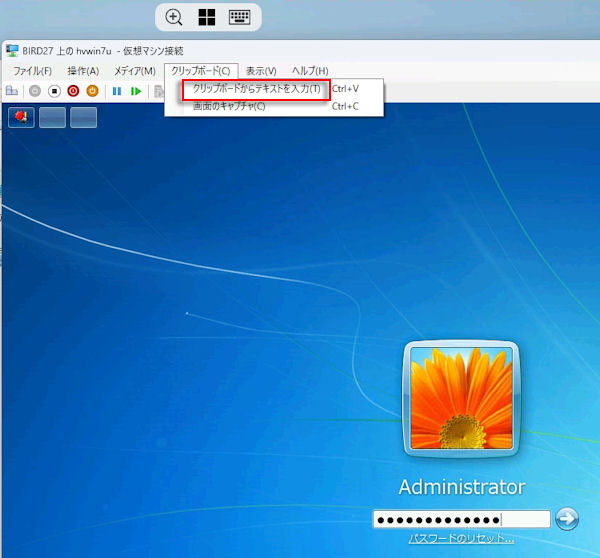The height and width of the screenshot is (558, 600).
Task: Click the virtual machine connection title bar icon
Action: [12, 51]
